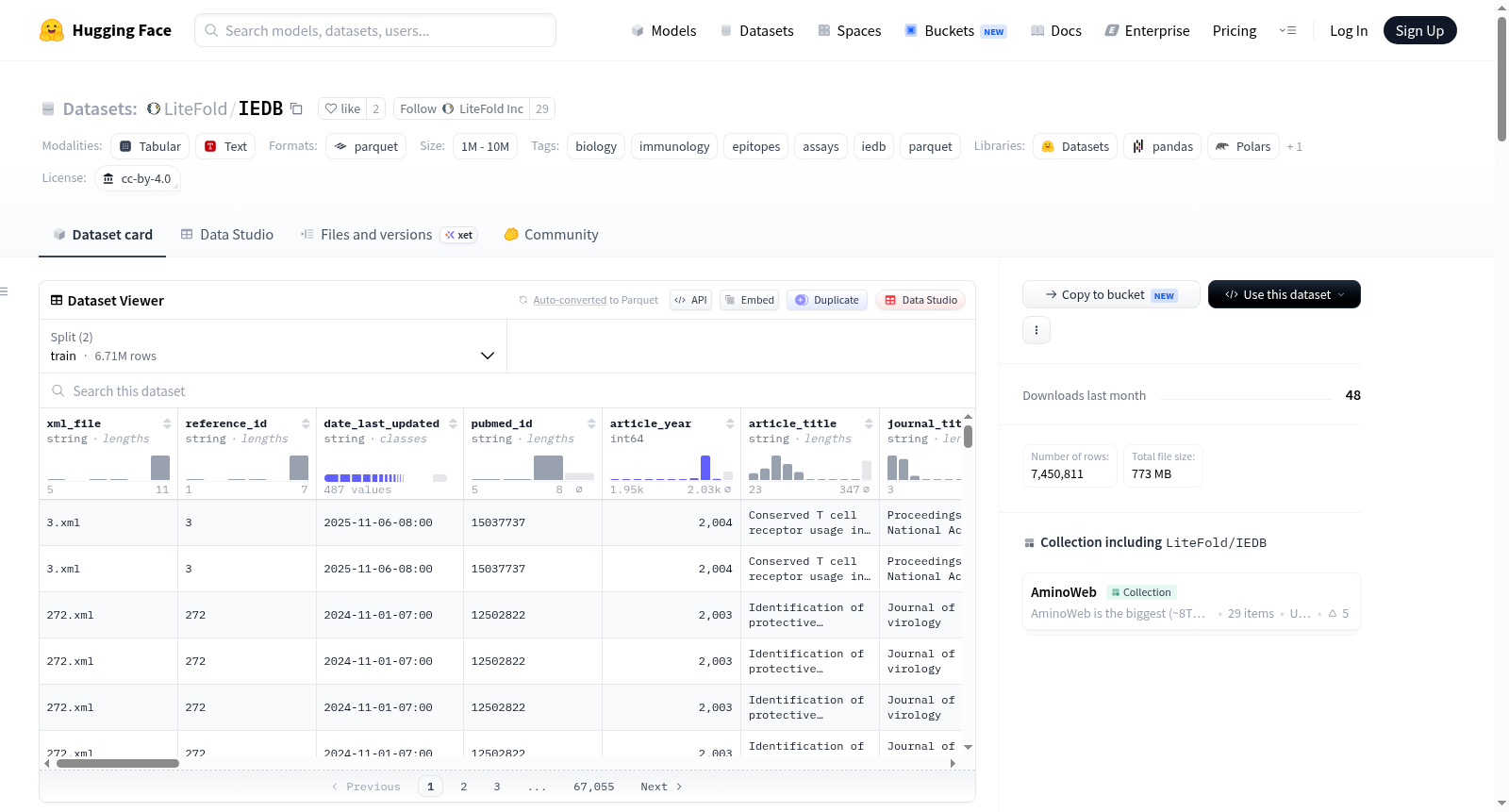This screenshot has height=812, width=1509.
Task: Toggle the left sidebar menu icon
Action: coord(4,291)
